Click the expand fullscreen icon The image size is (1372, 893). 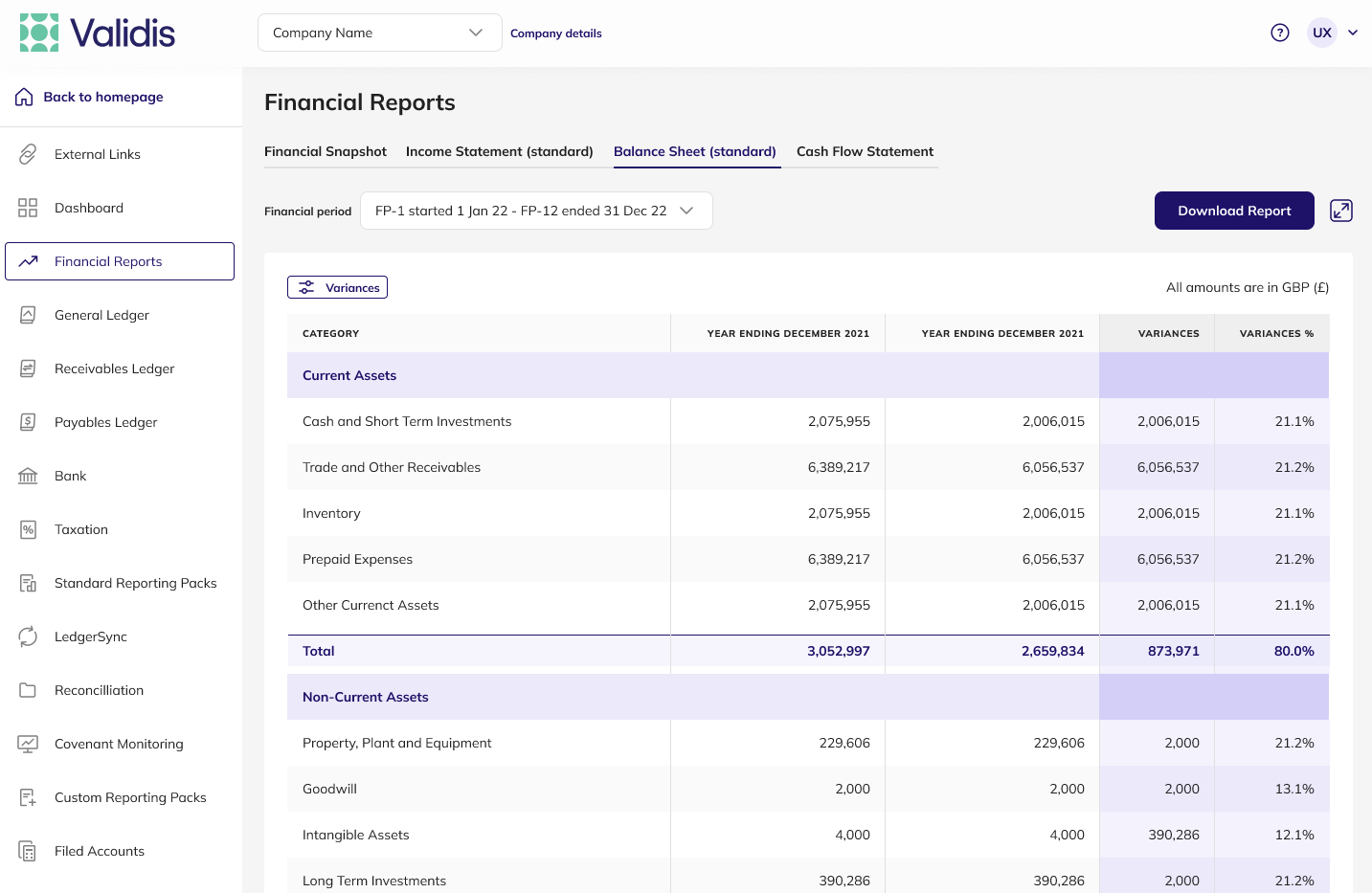click(1341, 211)
